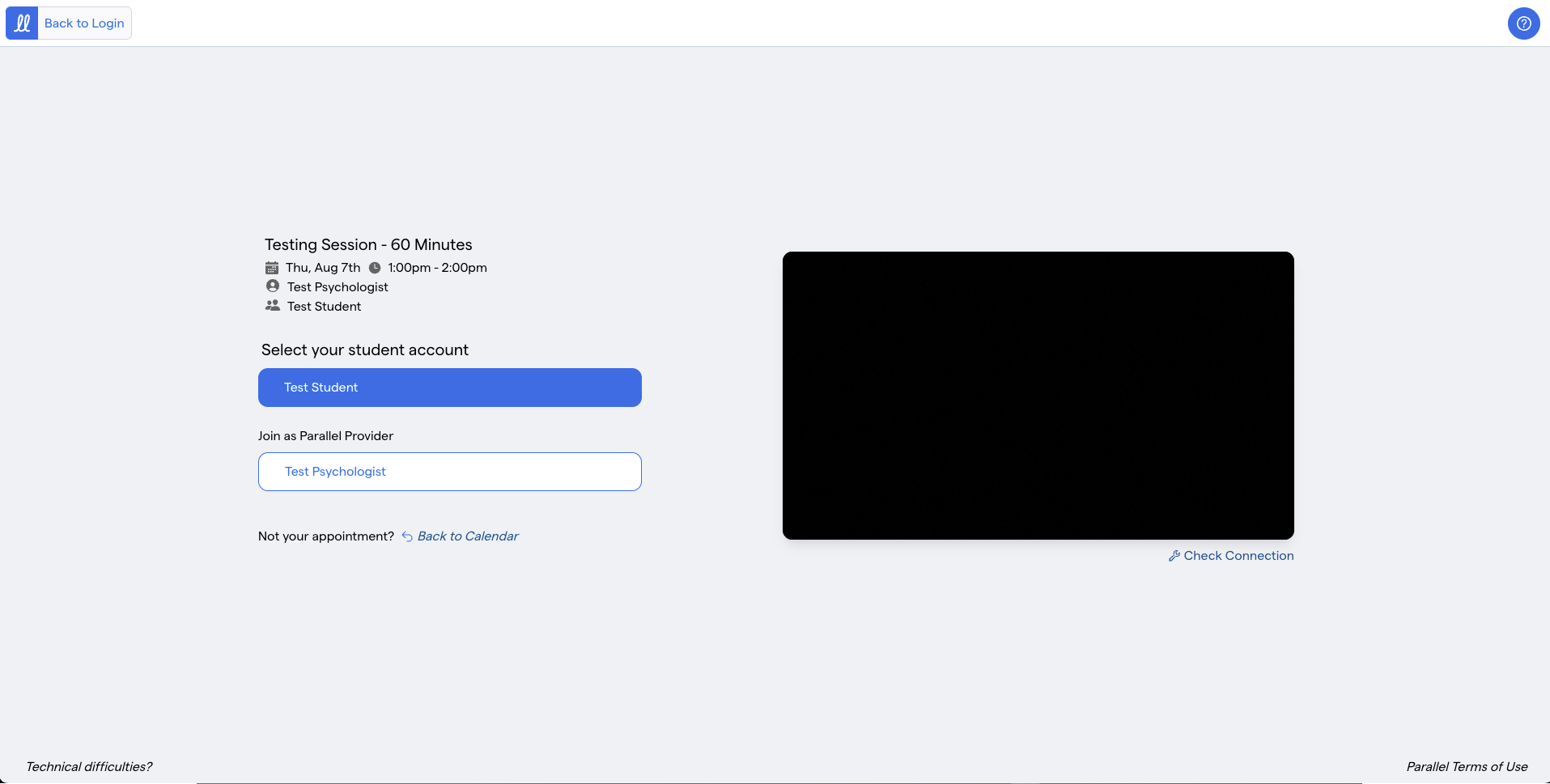Open the help question mark icon
Screen dimensions: 1550x784
click(x=1523, y=23)
